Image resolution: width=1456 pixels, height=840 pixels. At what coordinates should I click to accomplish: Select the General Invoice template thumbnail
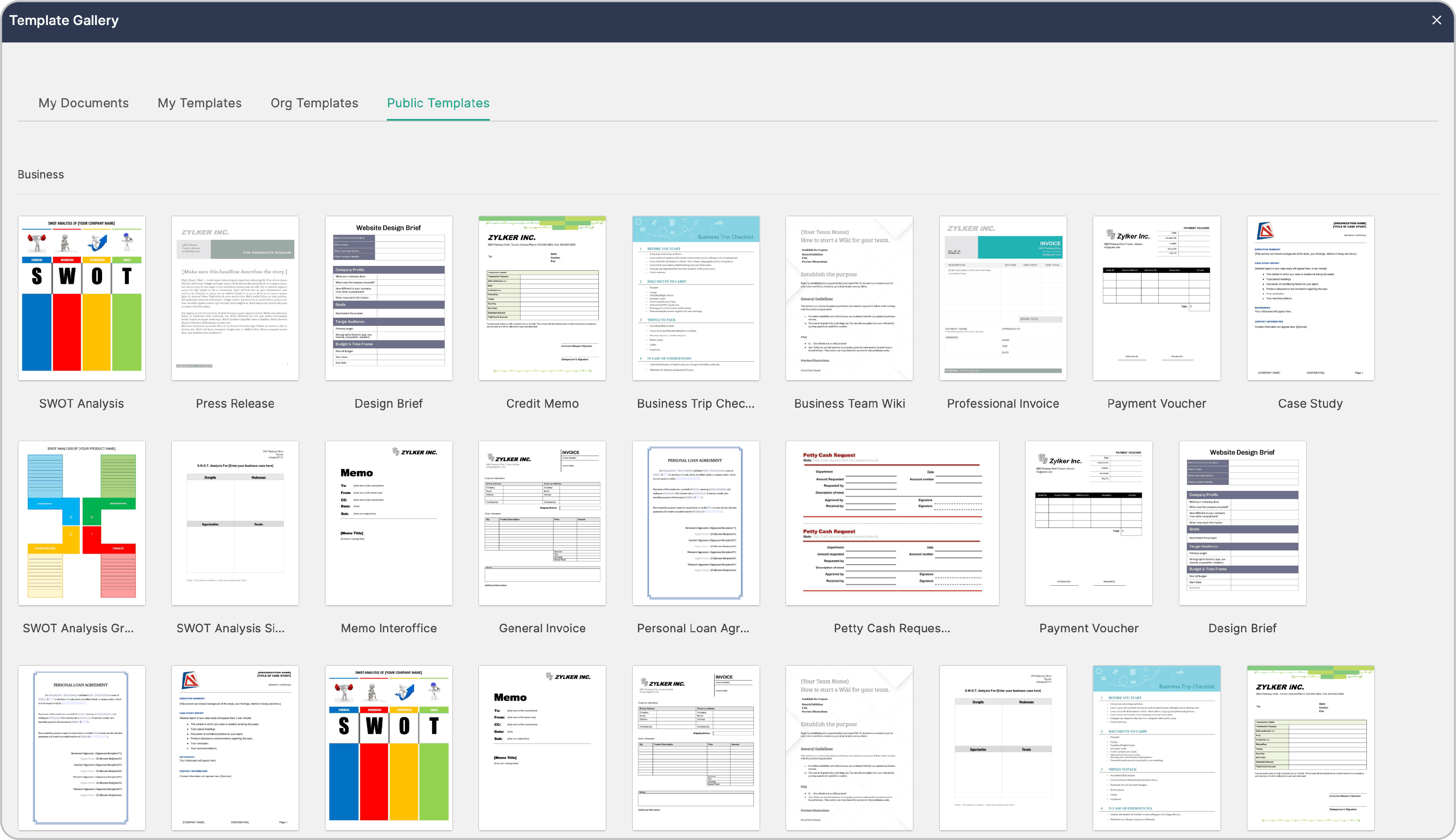pos(542,523)
